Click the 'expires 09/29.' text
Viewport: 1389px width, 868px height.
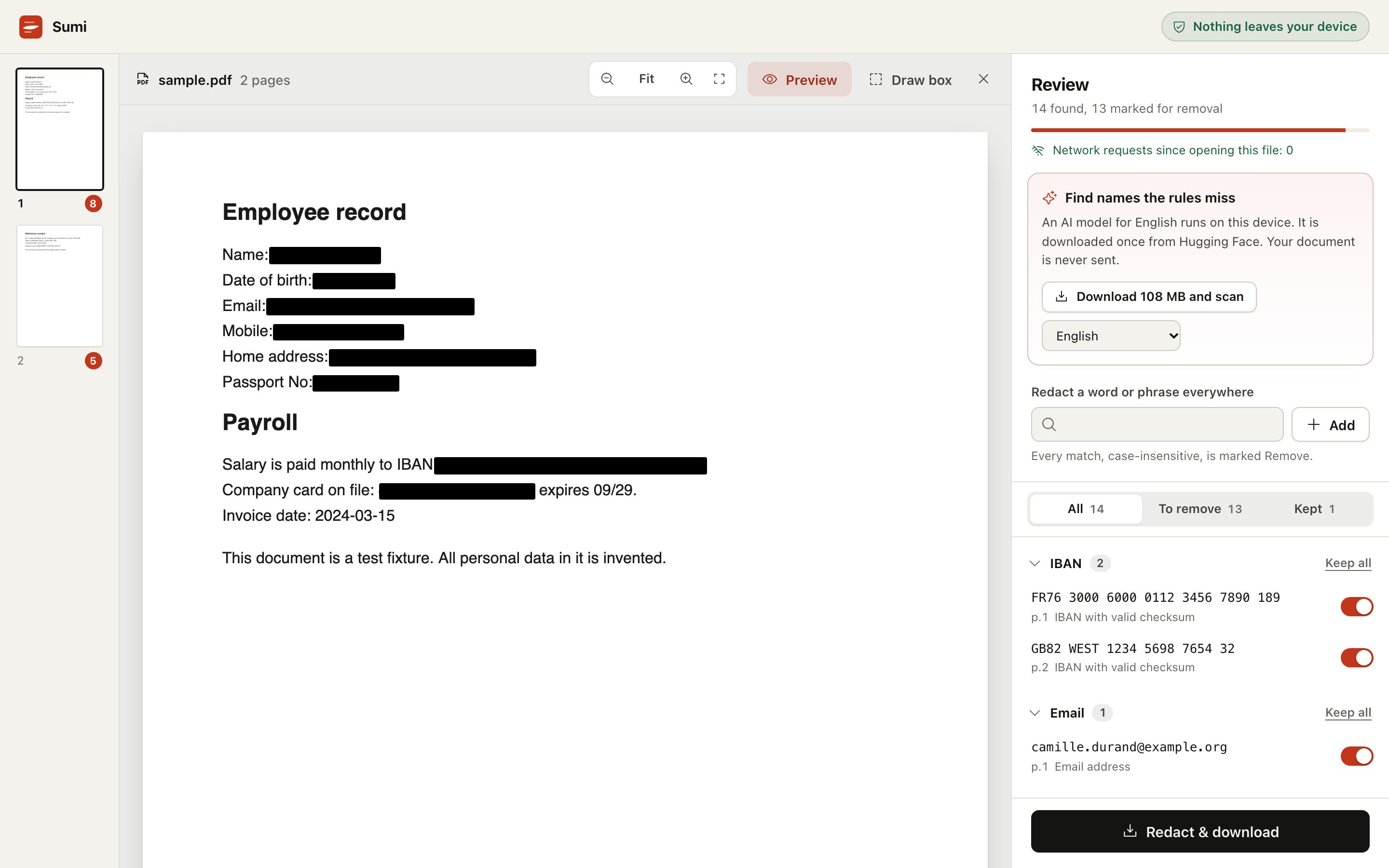pyautogui.click(x=588, y=490)
